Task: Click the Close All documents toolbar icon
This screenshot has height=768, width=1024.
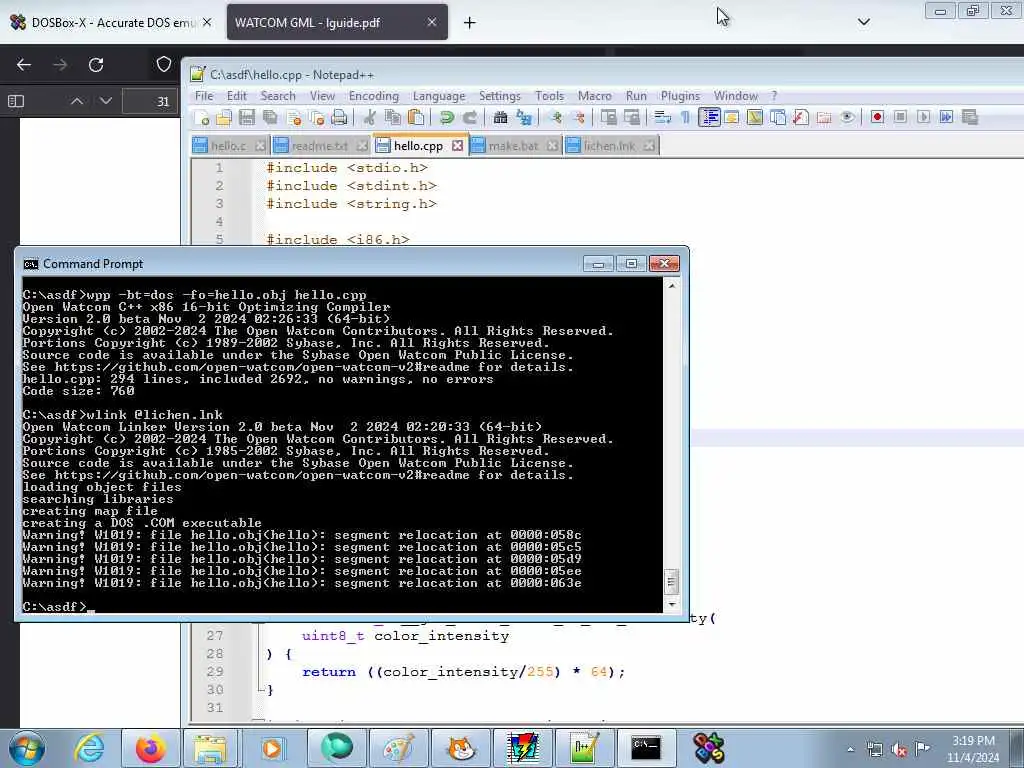Action: (317, 118)
